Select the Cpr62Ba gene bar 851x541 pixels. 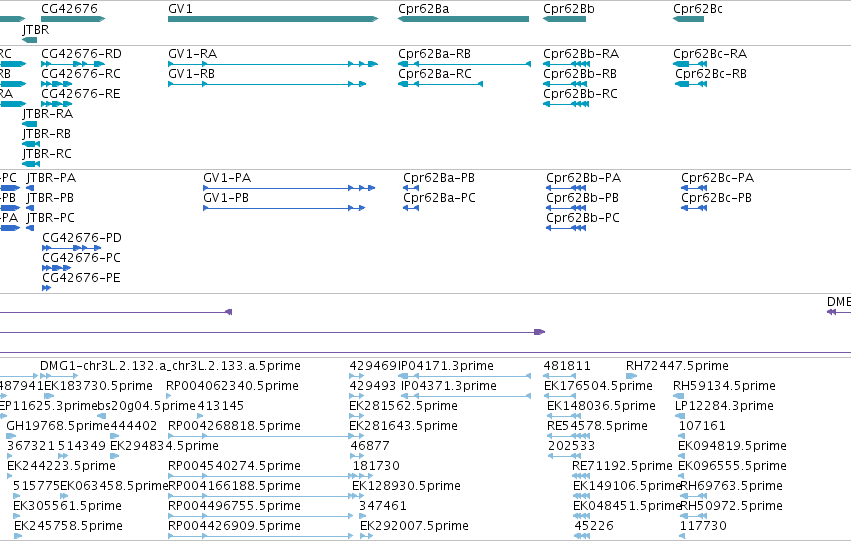click(463, 19)
